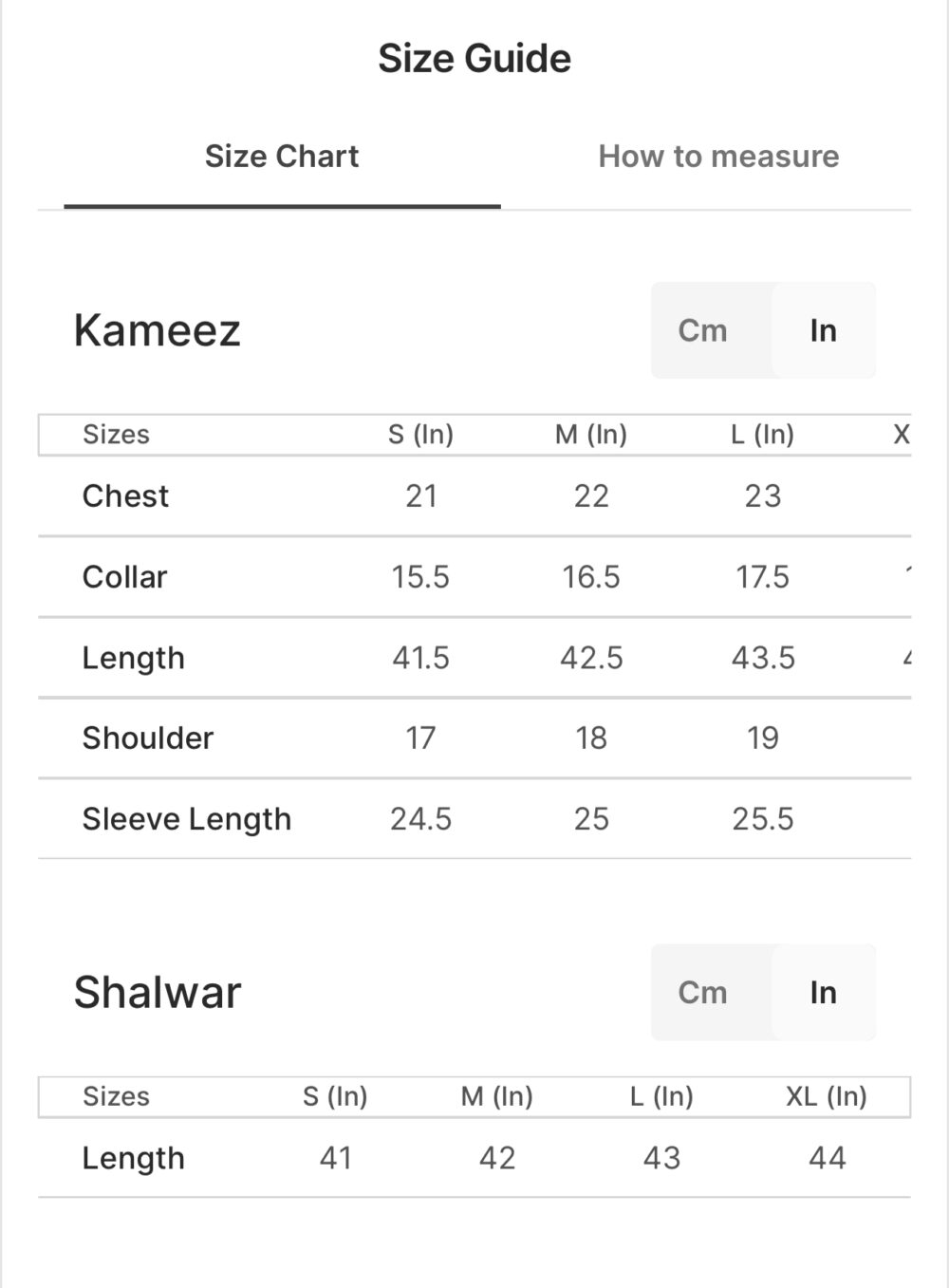Click the Shalwar Length value 44
The width and height of the screenshot is (949, 1288).
pyautogui.click(x=827, y=1159)
